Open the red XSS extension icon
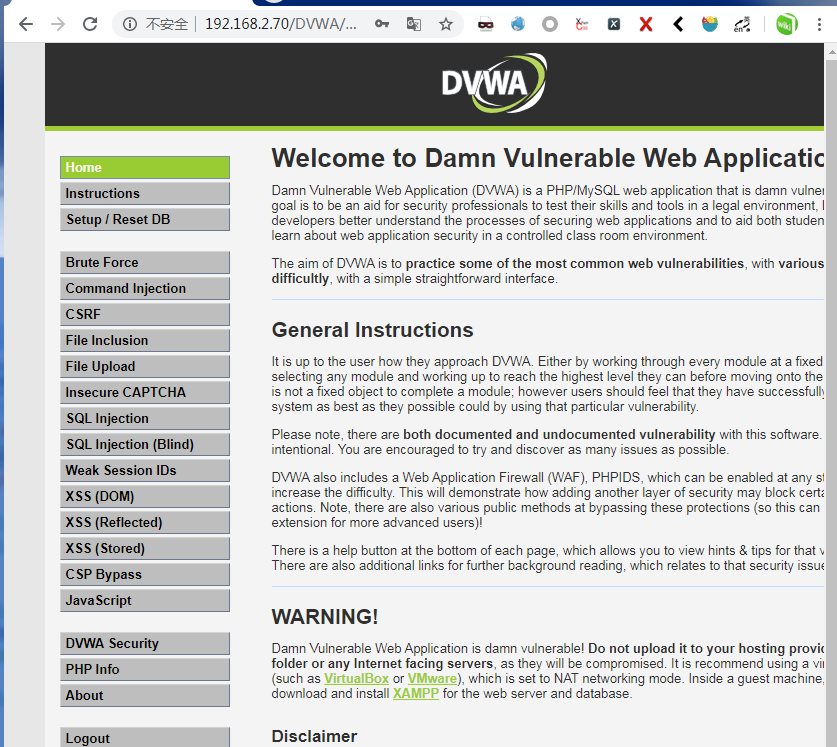 (582, 24)
